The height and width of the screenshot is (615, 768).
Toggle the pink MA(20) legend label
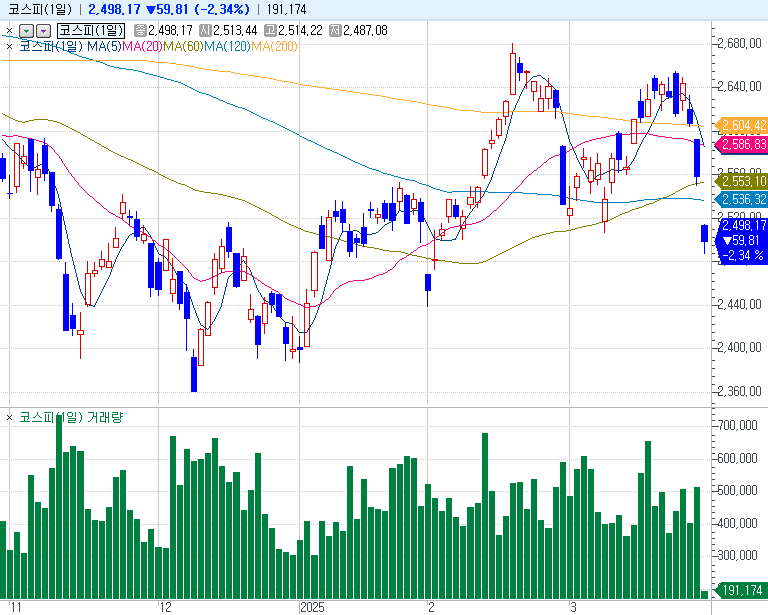pyautogui.click(x=142, y=46)
